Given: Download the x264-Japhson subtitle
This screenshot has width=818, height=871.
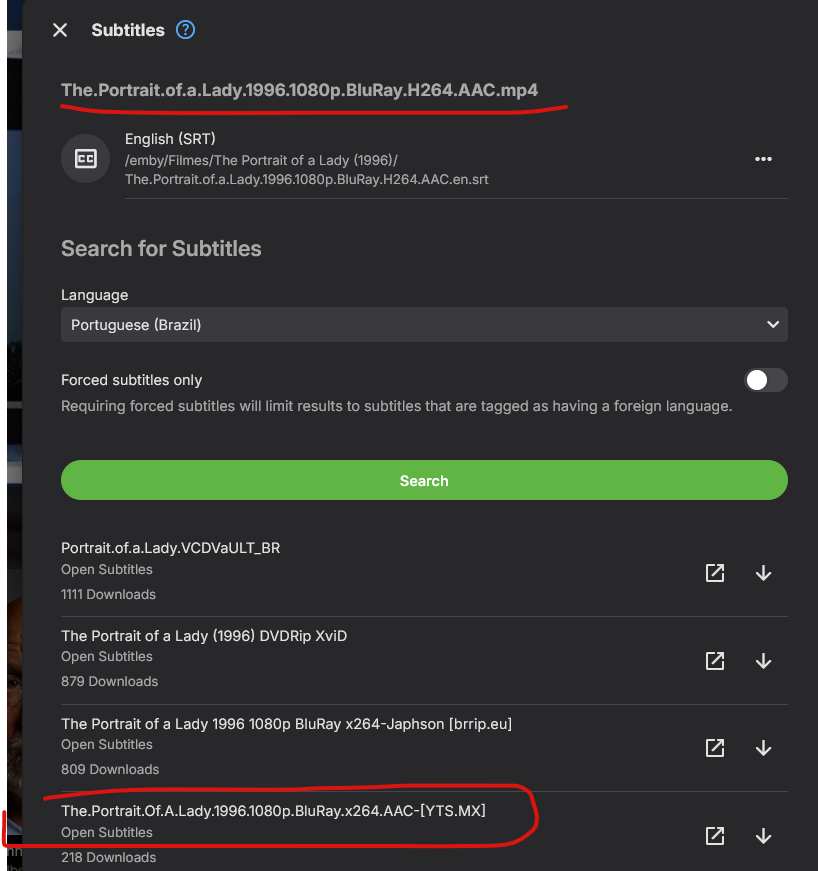Looking at the screenshot, I should click(763, 748).
